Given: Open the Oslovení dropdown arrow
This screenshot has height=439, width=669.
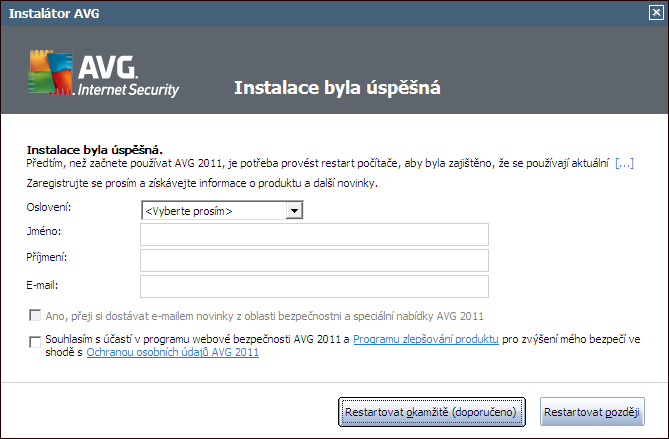Looking at the screenshot, I should click(294, 210).
